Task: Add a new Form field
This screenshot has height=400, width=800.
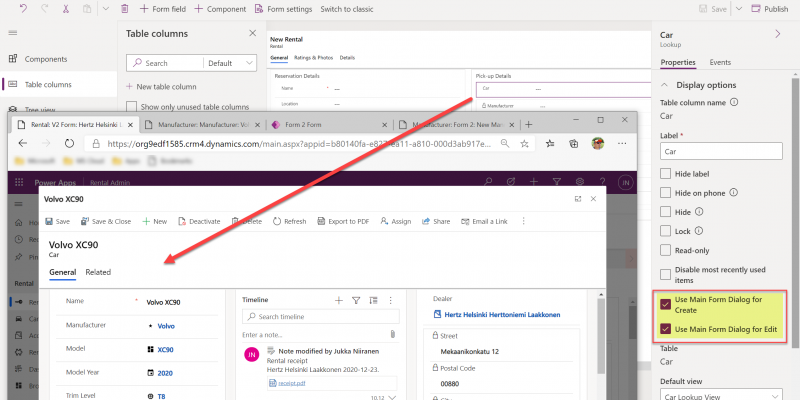Action: (x=163, y=9)
